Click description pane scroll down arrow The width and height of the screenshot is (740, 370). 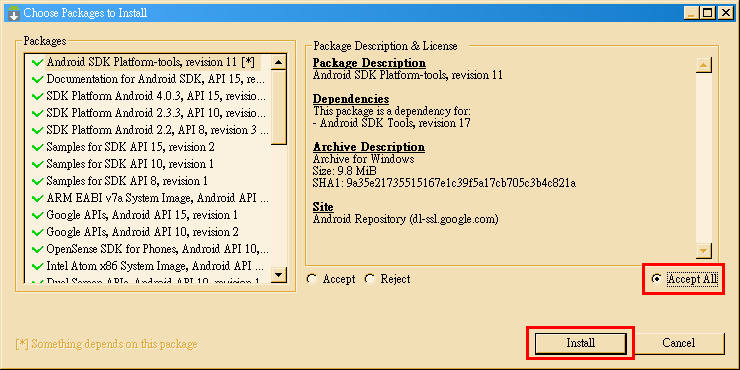[x=704, y=251]
